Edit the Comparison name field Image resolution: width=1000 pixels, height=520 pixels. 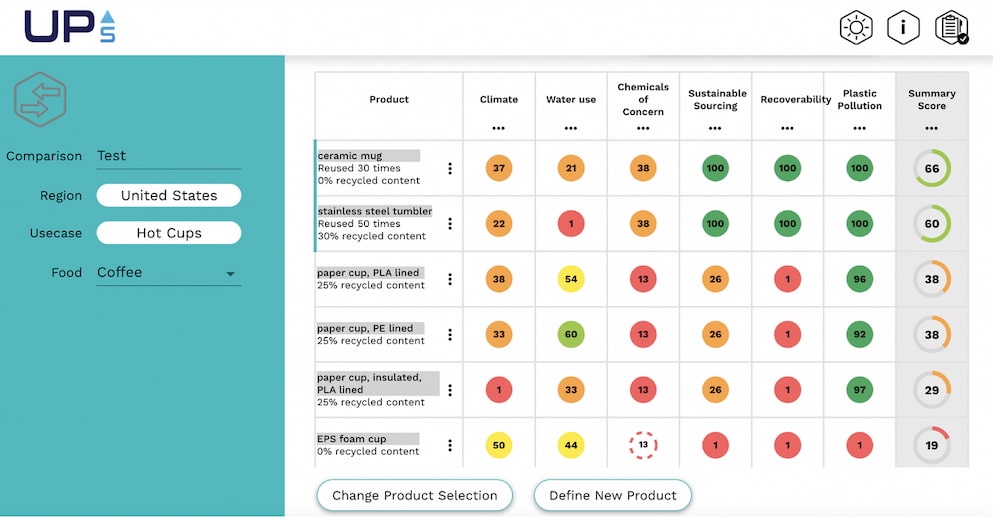coord(168,156)
